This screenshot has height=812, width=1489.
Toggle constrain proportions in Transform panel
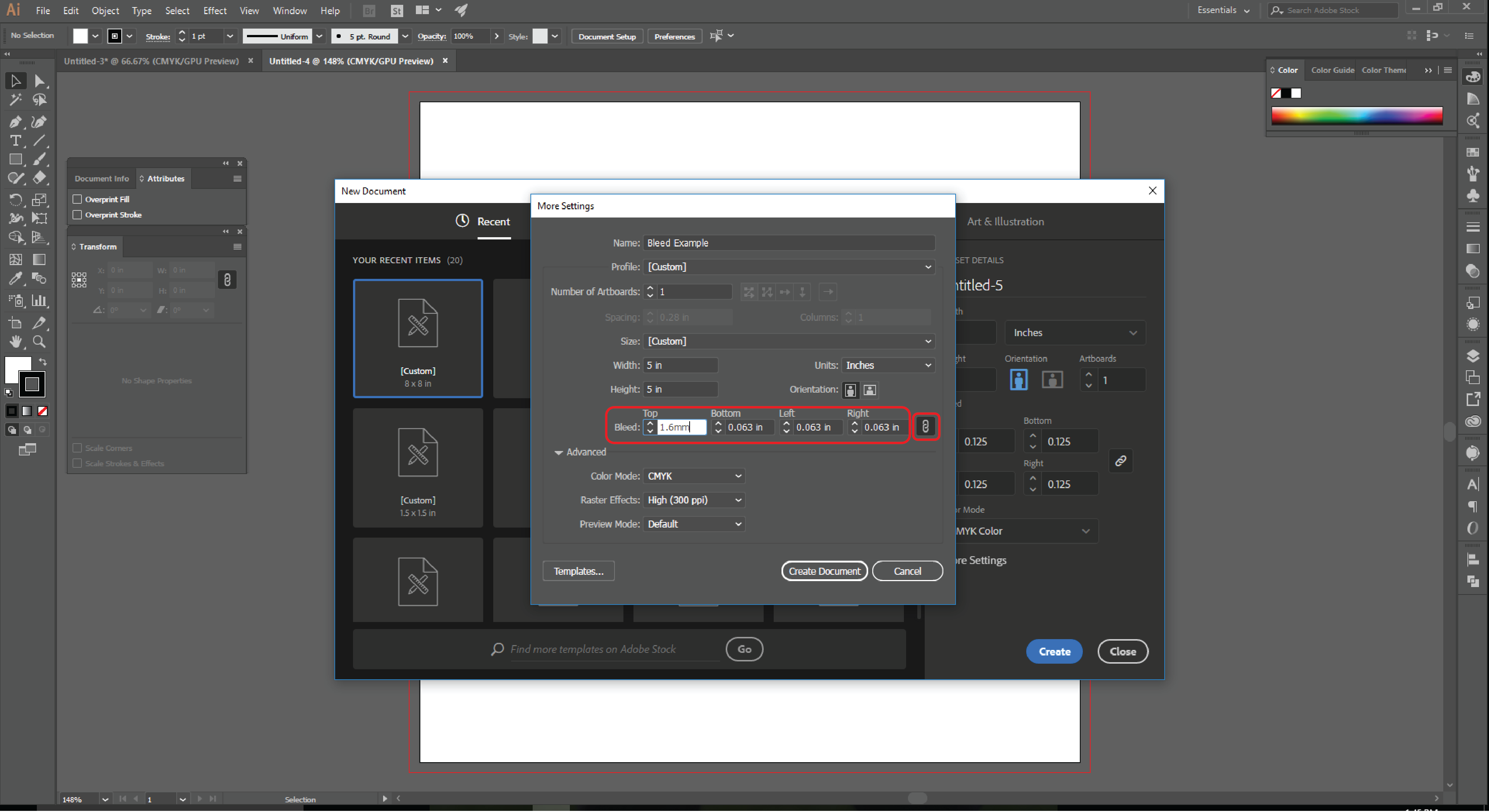pyautogui.click(x=227, y=280)
